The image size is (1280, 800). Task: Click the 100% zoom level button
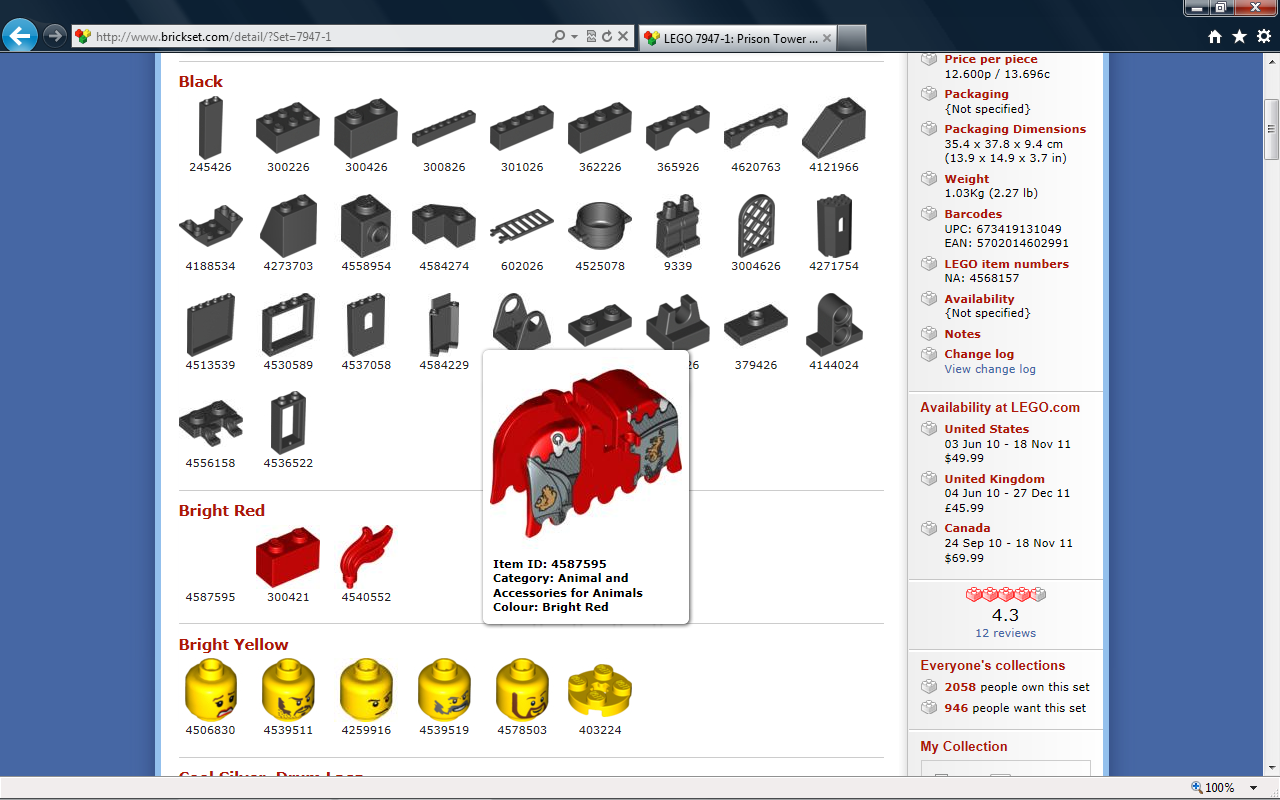(1212, 788)
